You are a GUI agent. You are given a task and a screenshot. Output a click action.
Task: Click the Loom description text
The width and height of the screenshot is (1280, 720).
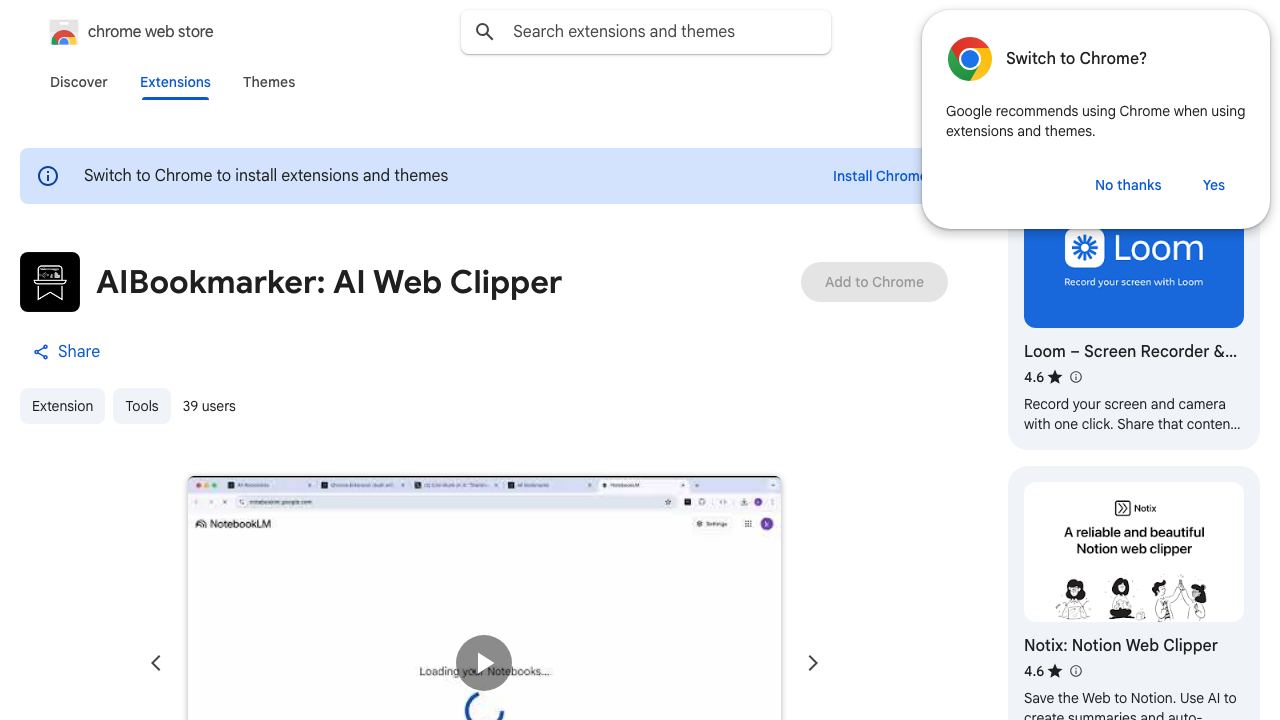tap(1132, 414)
